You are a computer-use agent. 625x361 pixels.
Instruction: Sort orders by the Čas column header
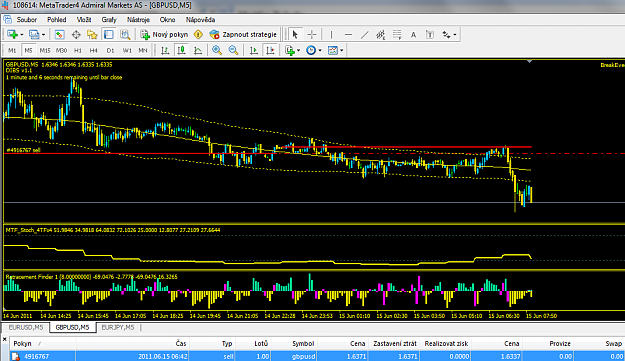point(132,343)
